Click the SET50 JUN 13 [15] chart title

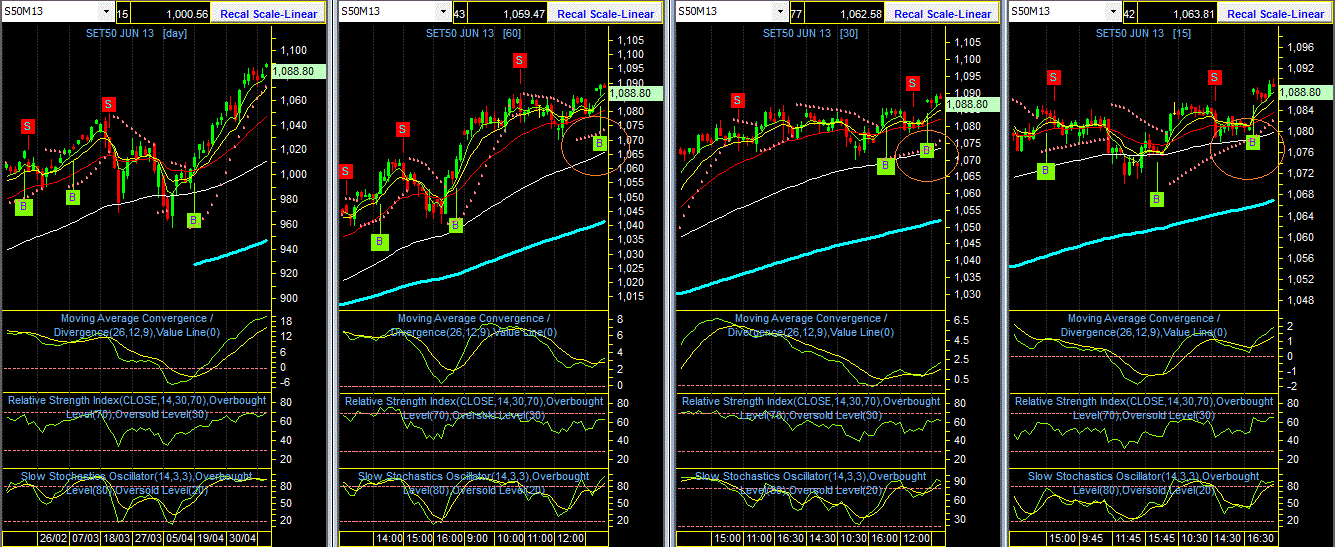[1142, 33]
